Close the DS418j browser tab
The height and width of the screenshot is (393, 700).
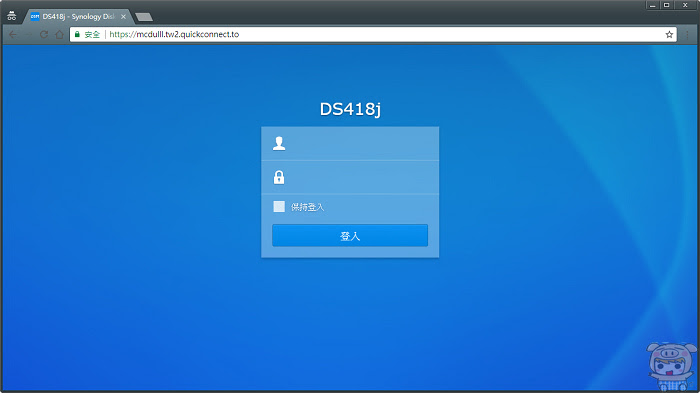point(124,17)
